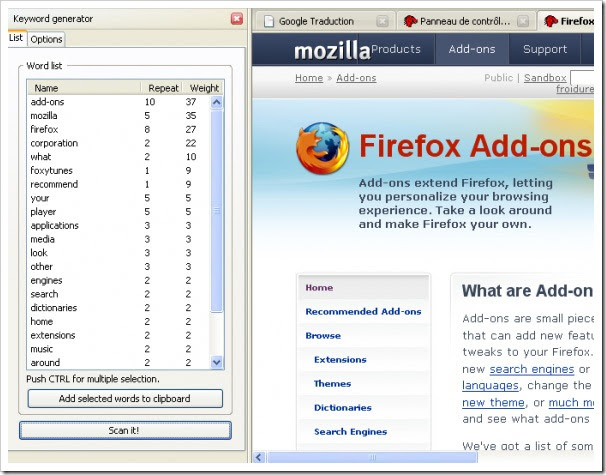This screenshot has height=475, width=606.
Task: Open the mozilla Add-ons menu
Action: coord(472,49)
